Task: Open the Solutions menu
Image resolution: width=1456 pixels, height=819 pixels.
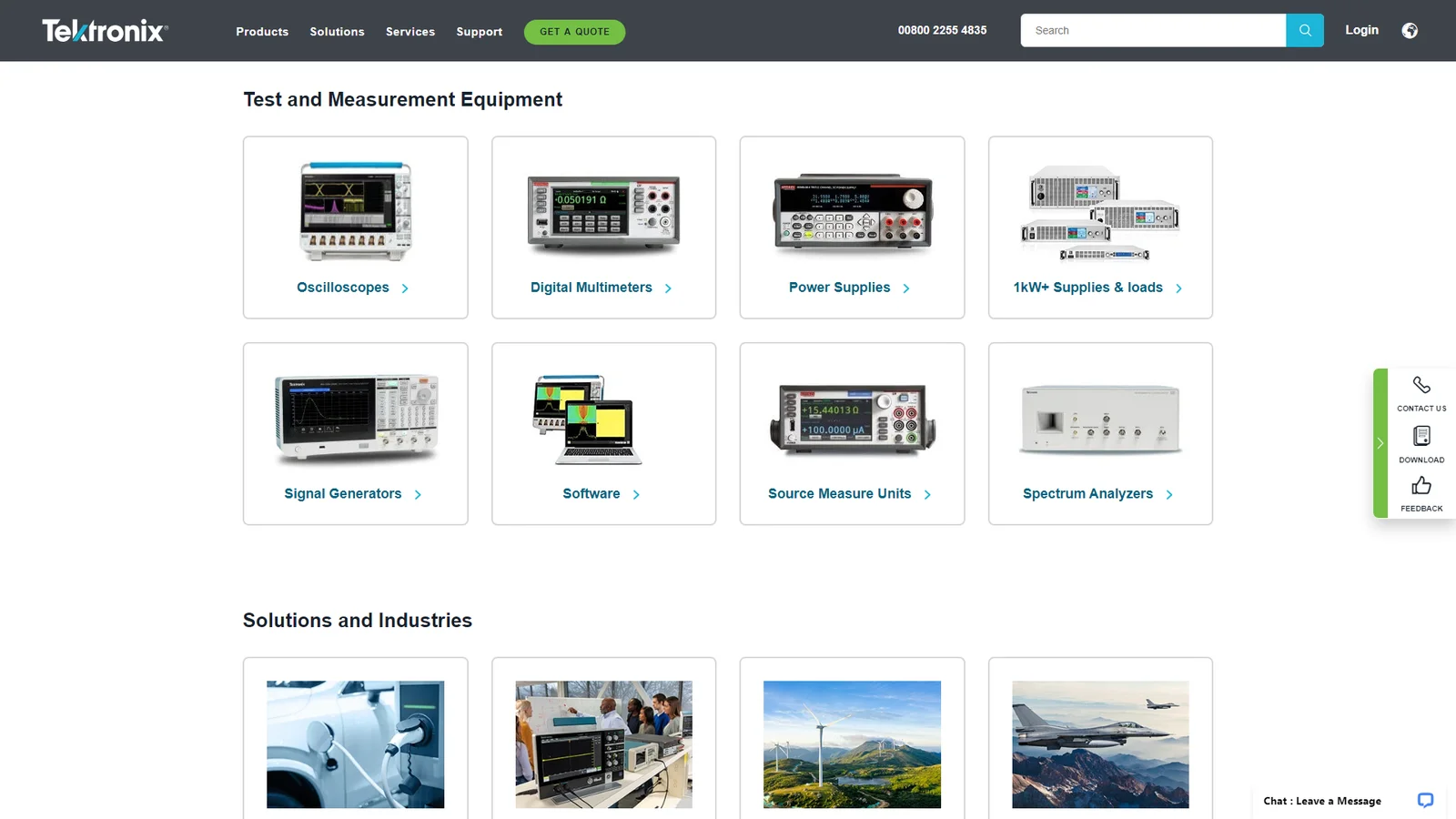Action: tap(337, 32)
